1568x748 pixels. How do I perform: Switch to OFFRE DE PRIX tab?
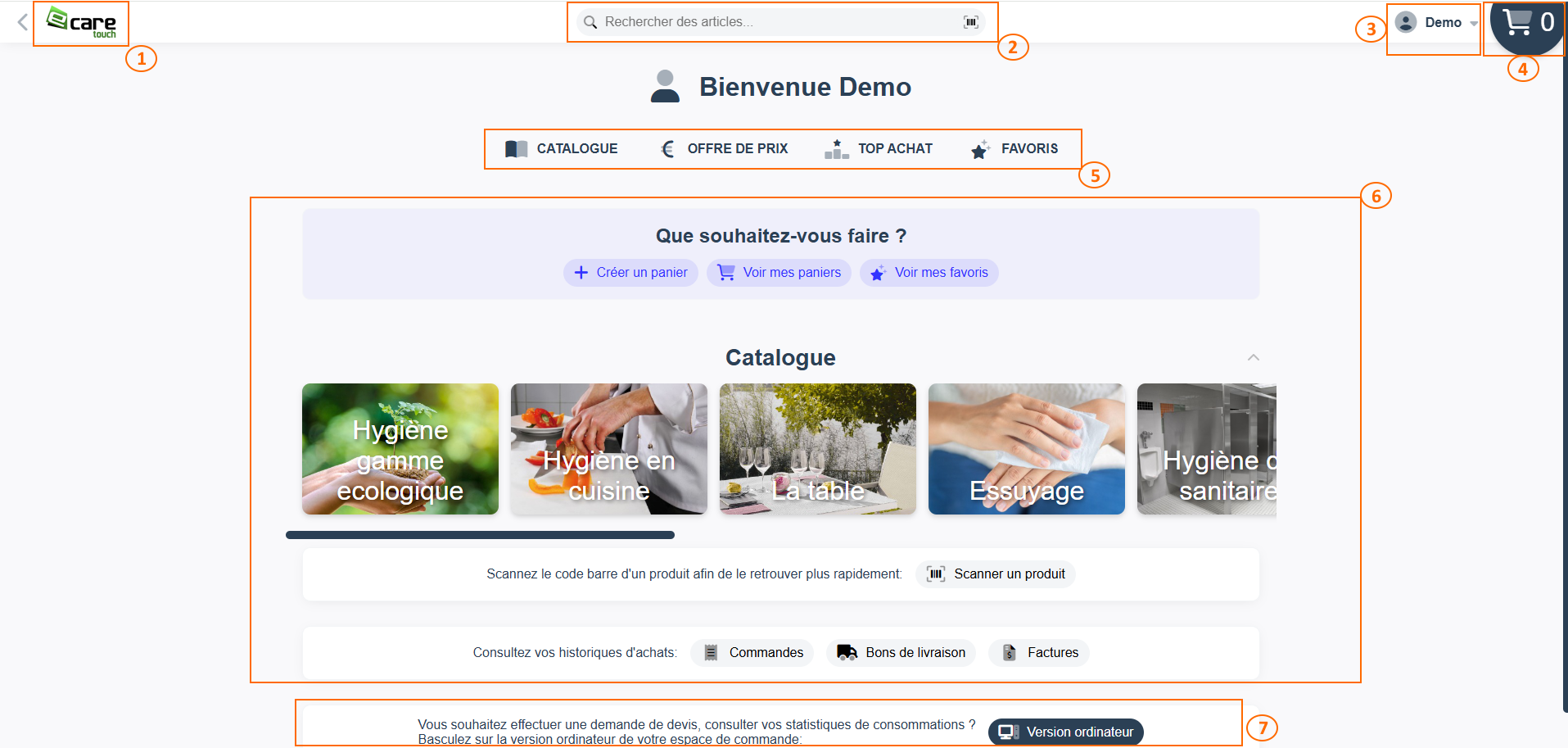[724, 148]
